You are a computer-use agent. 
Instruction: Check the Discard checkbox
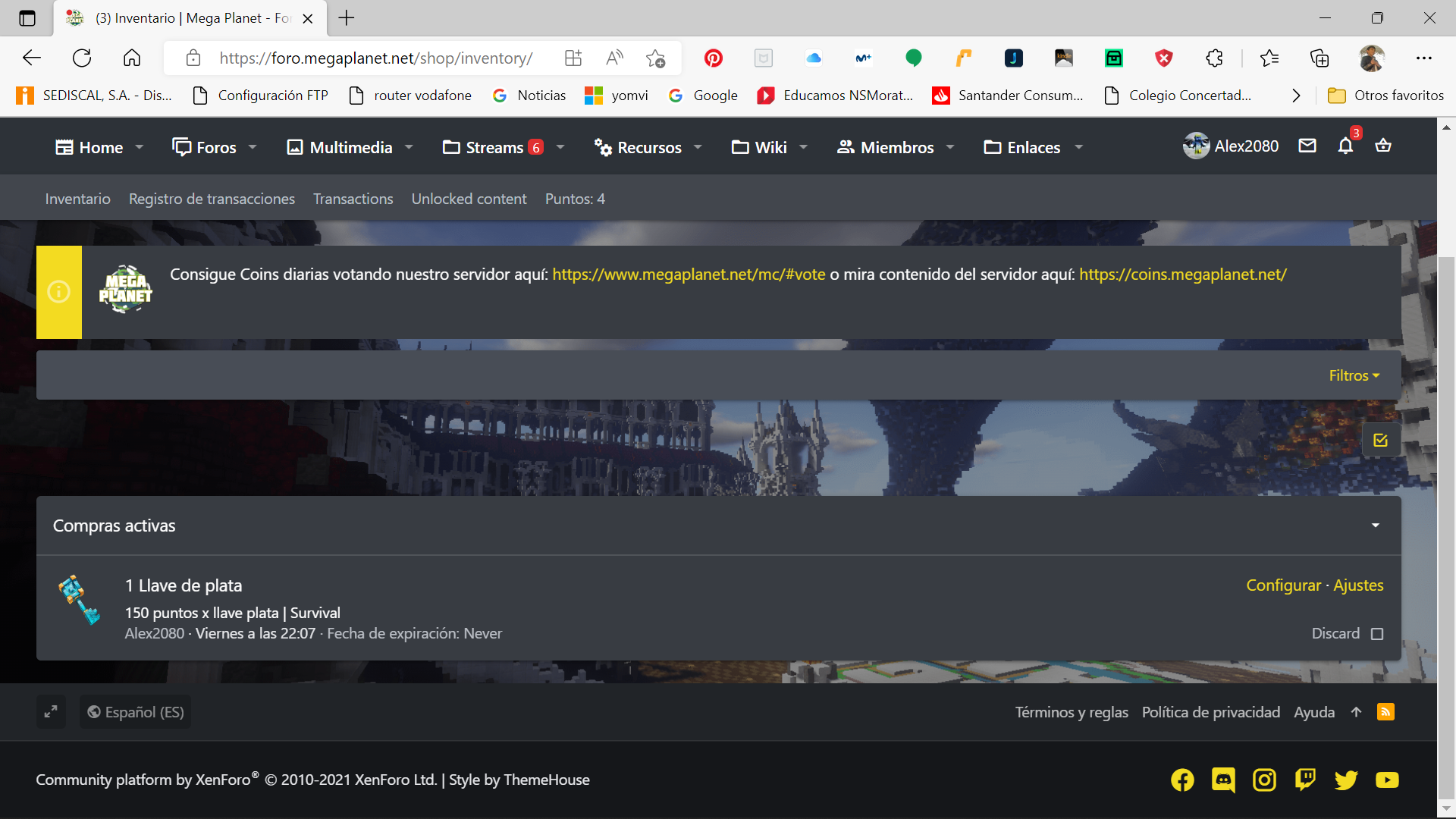(1377, 634)
